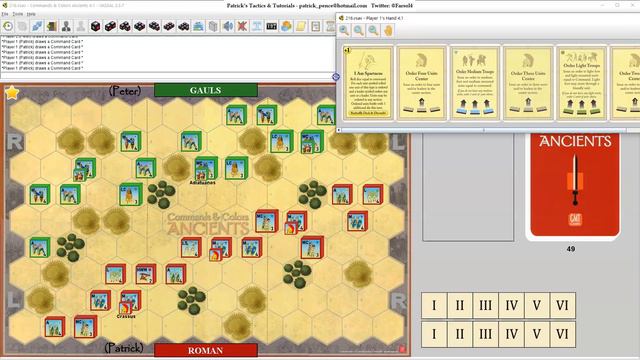The height and width of the screenshot is (360, 640).
Task: Click the document sheet toolbar icon
Action: click(x=316, y=26)
